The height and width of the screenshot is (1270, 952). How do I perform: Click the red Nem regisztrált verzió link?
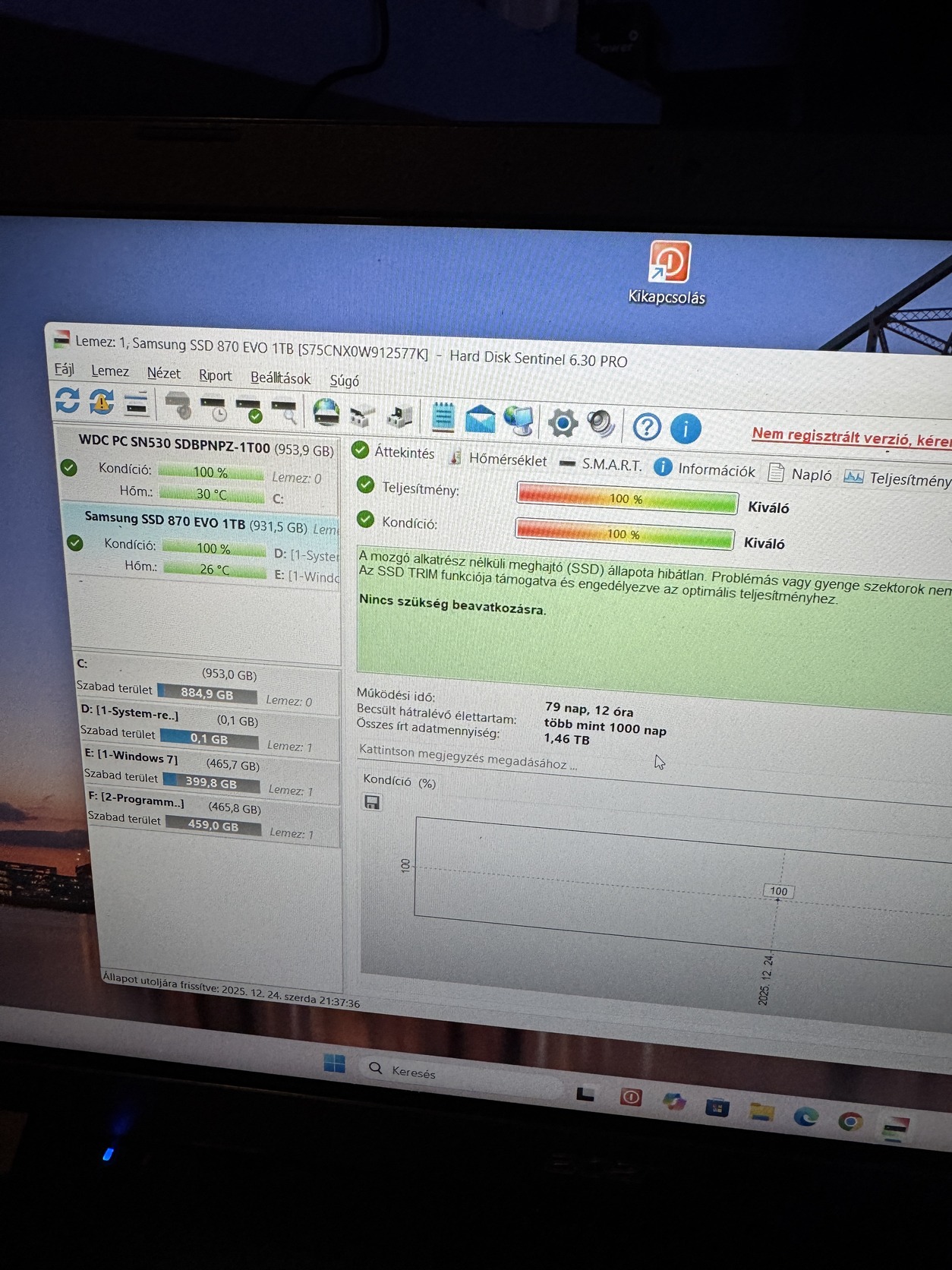tap(852, 437)
